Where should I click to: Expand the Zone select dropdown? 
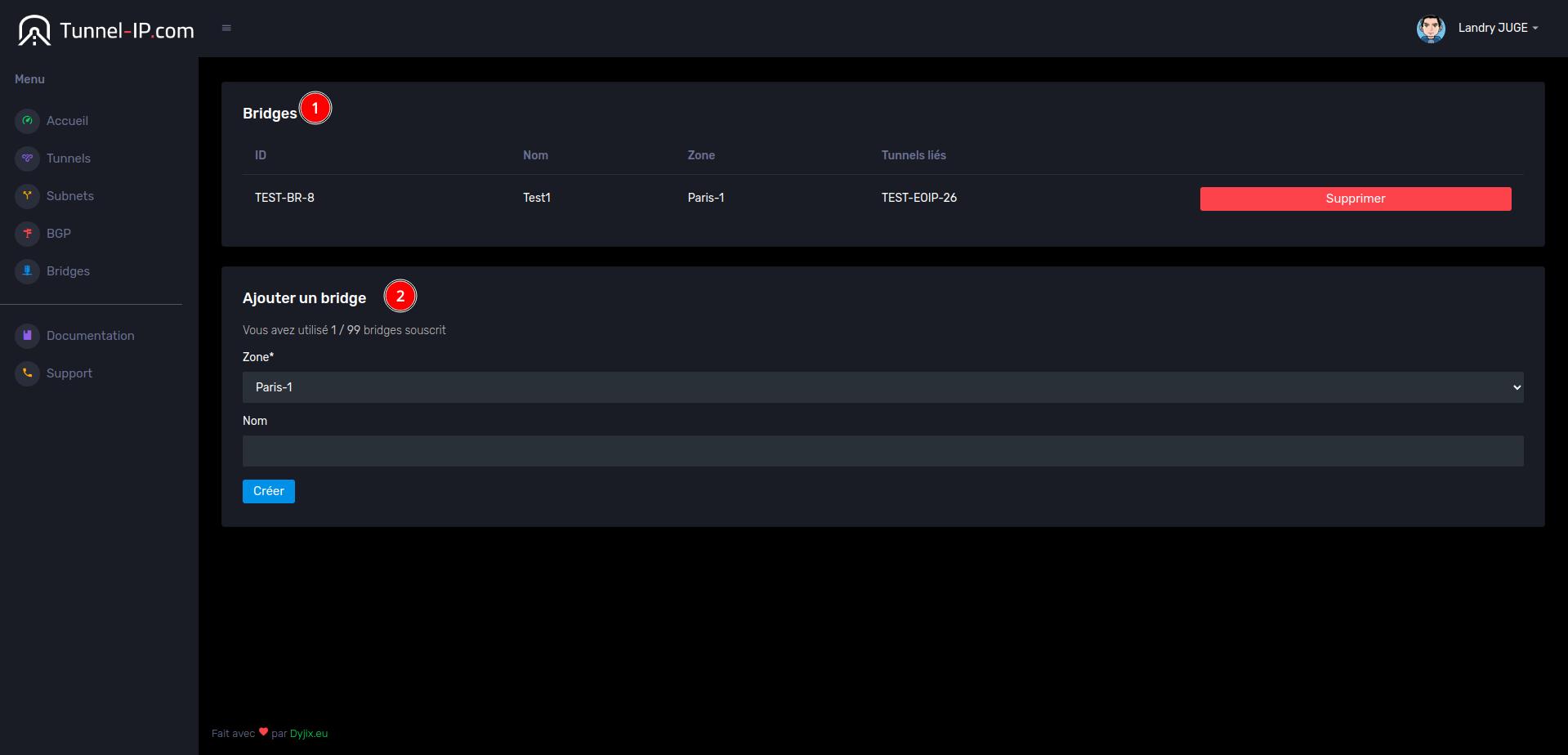click(882, 387)
